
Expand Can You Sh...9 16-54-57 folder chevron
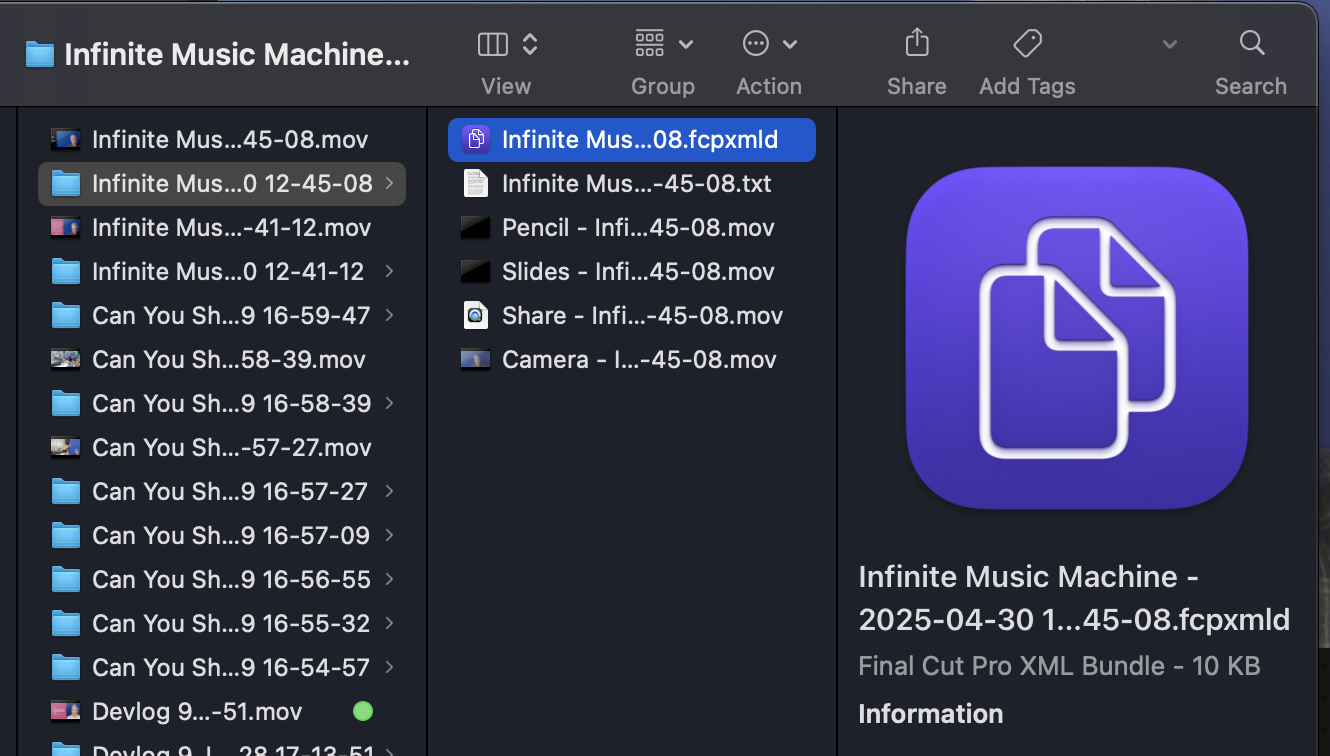coord(389,668)
